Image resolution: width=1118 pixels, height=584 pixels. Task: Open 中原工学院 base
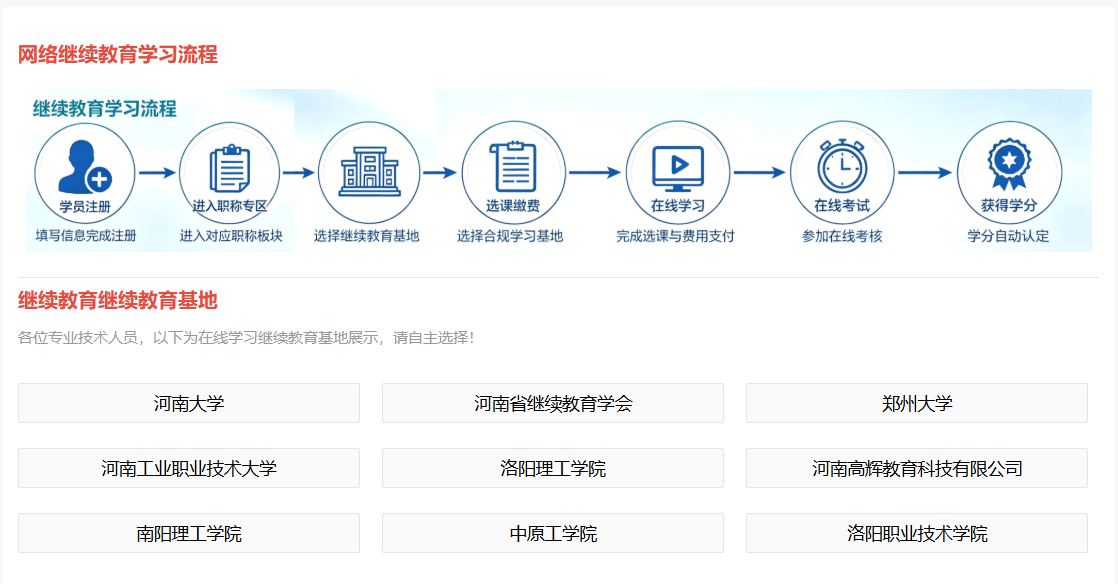coord(553,533)
